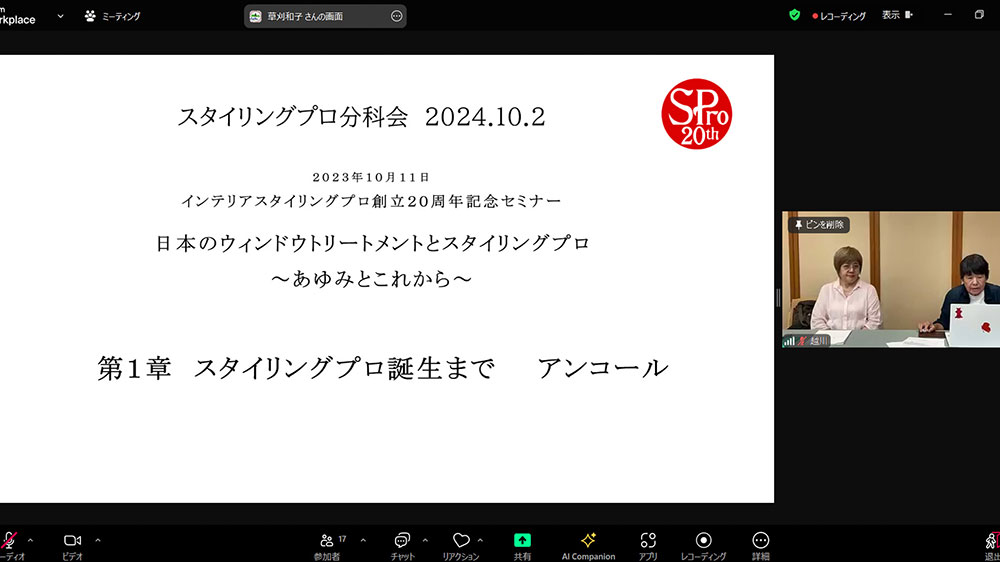Screen dimensions: 1000x562
Task: Click the divider handle beside video panel
Action: pyautogui.click(x=778, y=297)
